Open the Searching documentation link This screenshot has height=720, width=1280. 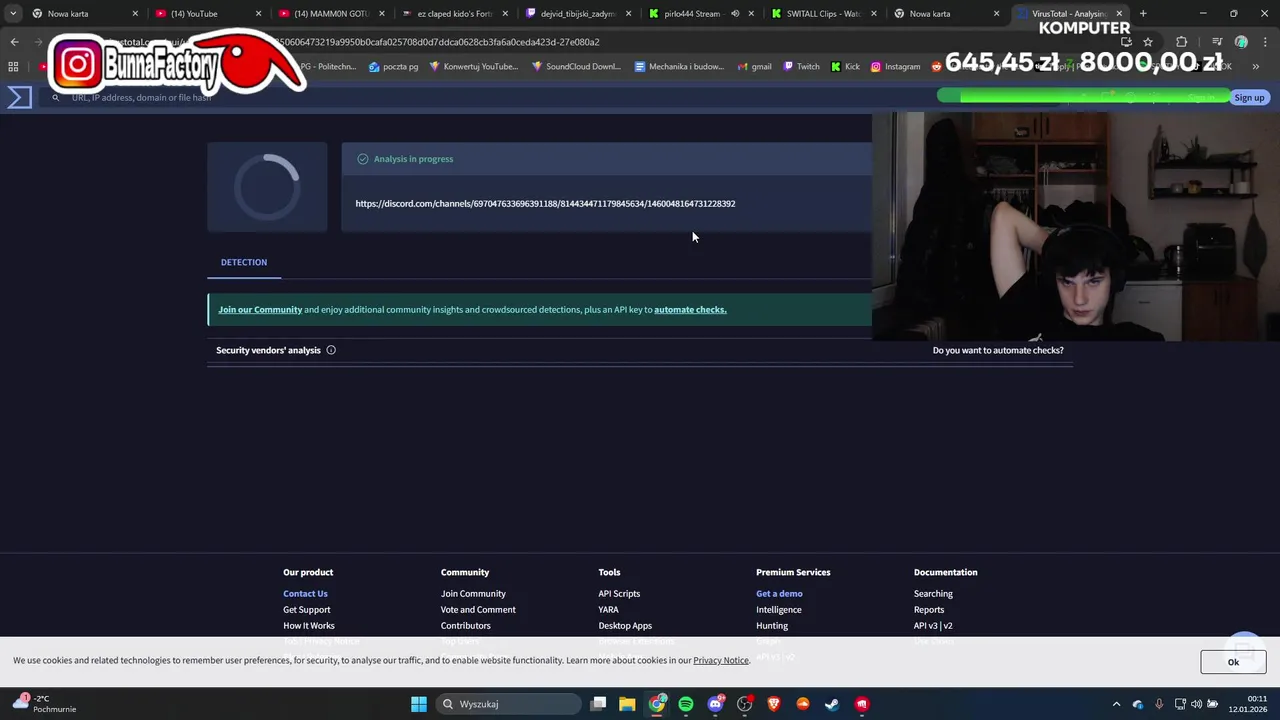pos(933,594)
